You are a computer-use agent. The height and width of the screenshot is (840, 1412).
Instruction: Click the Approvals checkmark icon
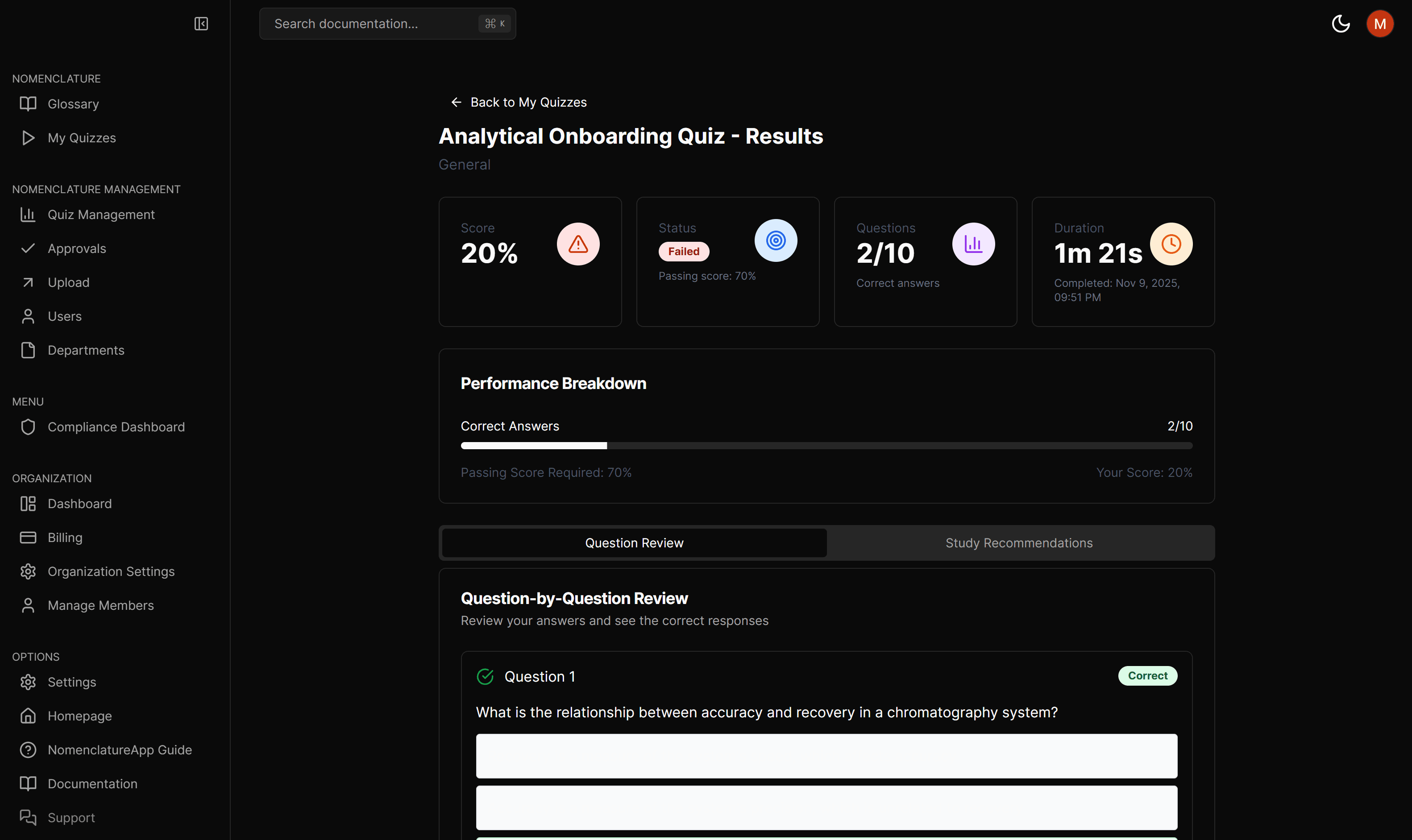[x=28, y=248]
